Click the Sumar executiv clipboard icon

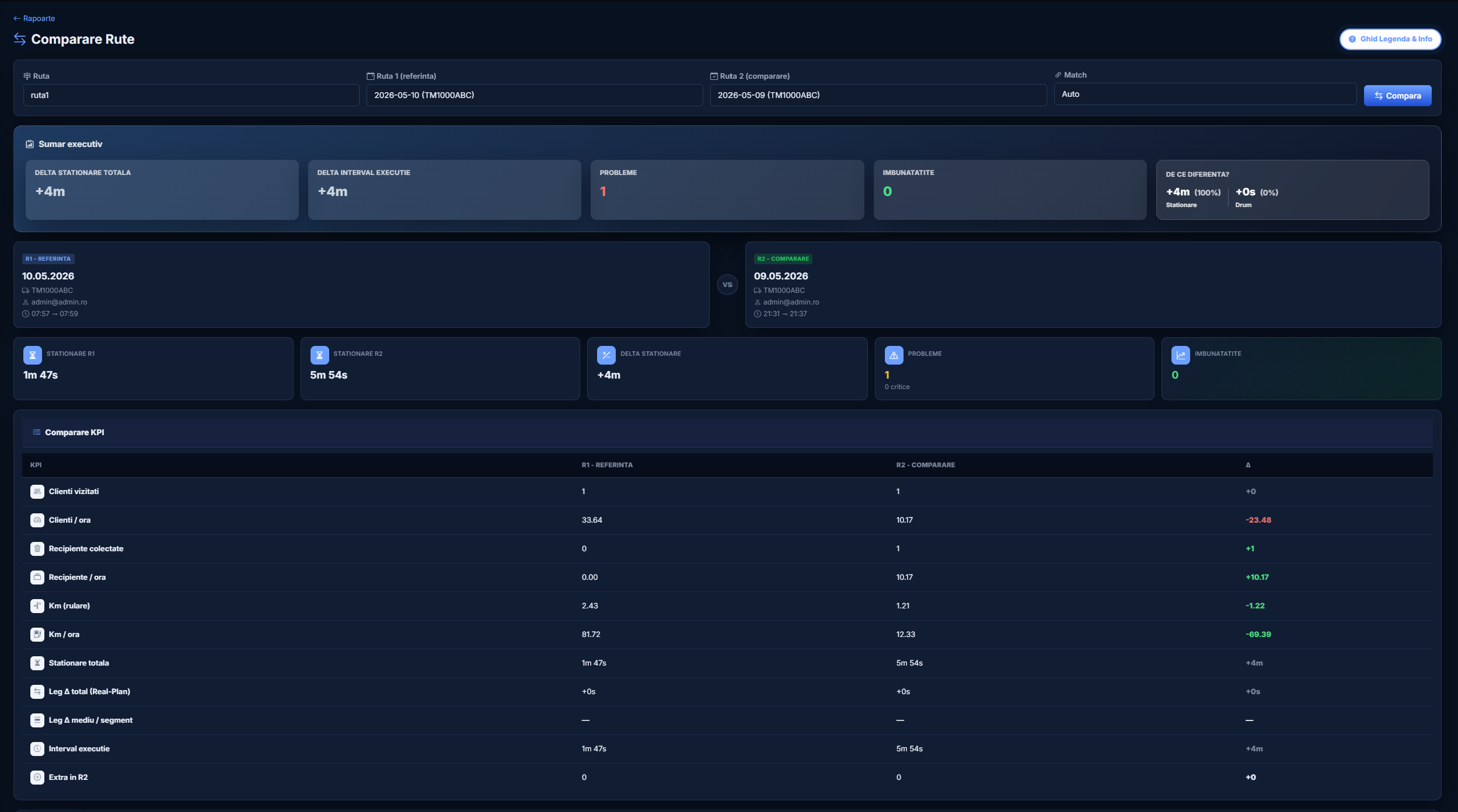click(30, 144)
